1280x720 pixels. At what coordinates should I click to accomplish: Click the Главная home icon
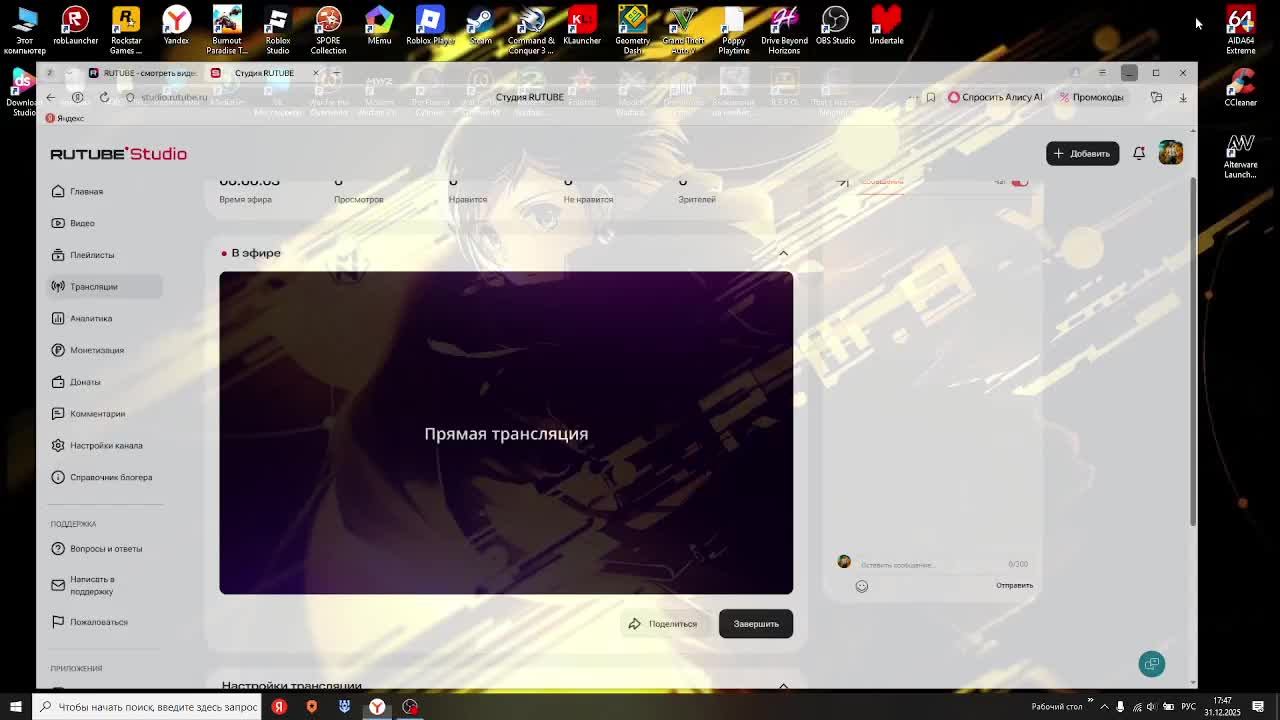58,191
